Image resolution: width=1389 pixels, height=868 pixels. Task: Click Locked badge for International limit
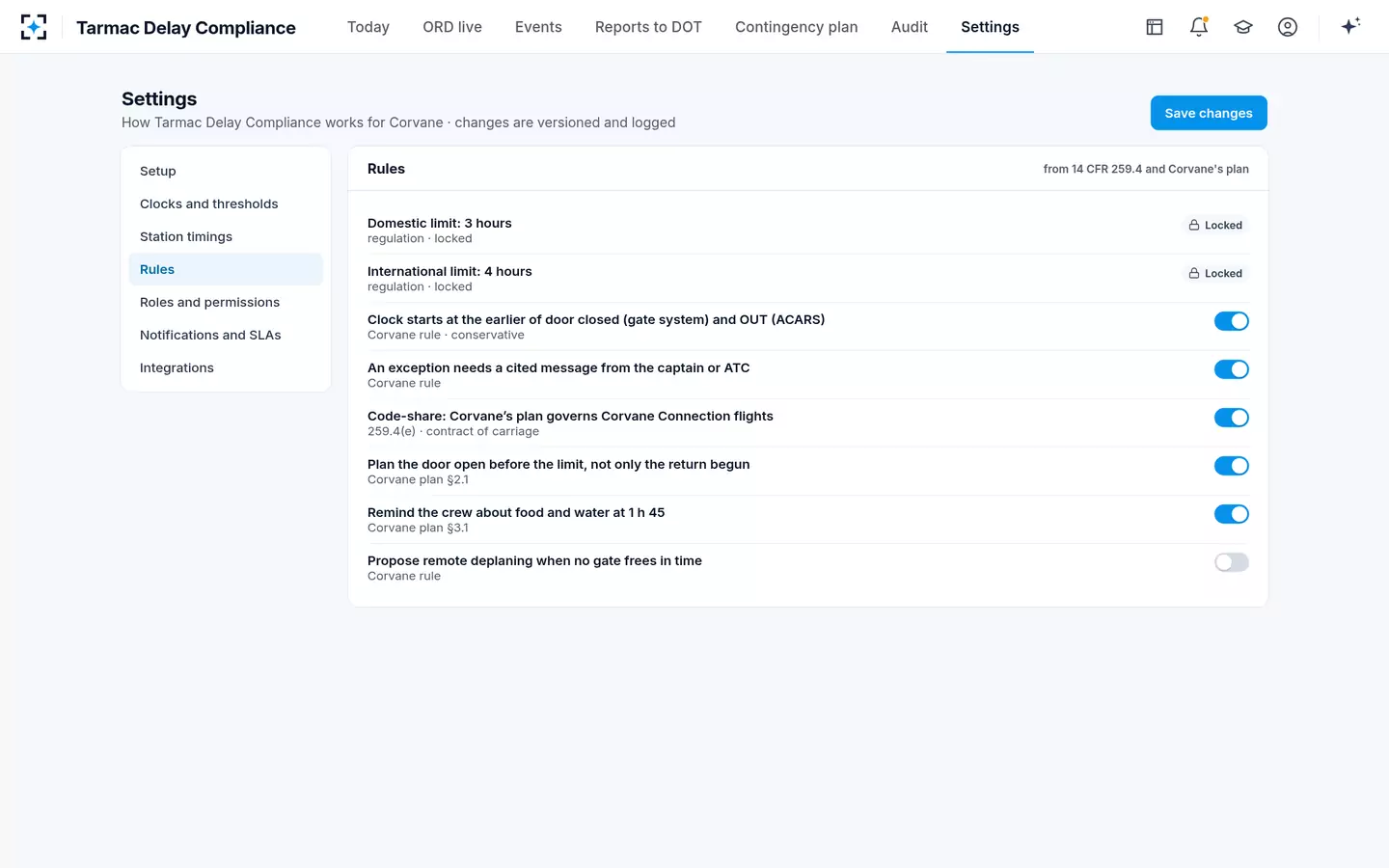(1215, 273)
